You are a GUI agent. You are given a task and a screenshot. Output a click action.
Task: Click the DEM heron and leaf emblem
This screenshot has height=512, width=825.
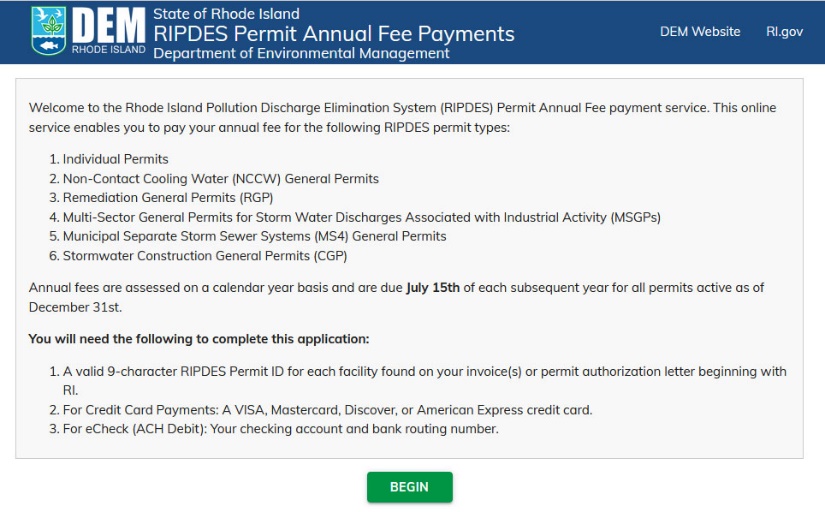[x=49, y=30]
